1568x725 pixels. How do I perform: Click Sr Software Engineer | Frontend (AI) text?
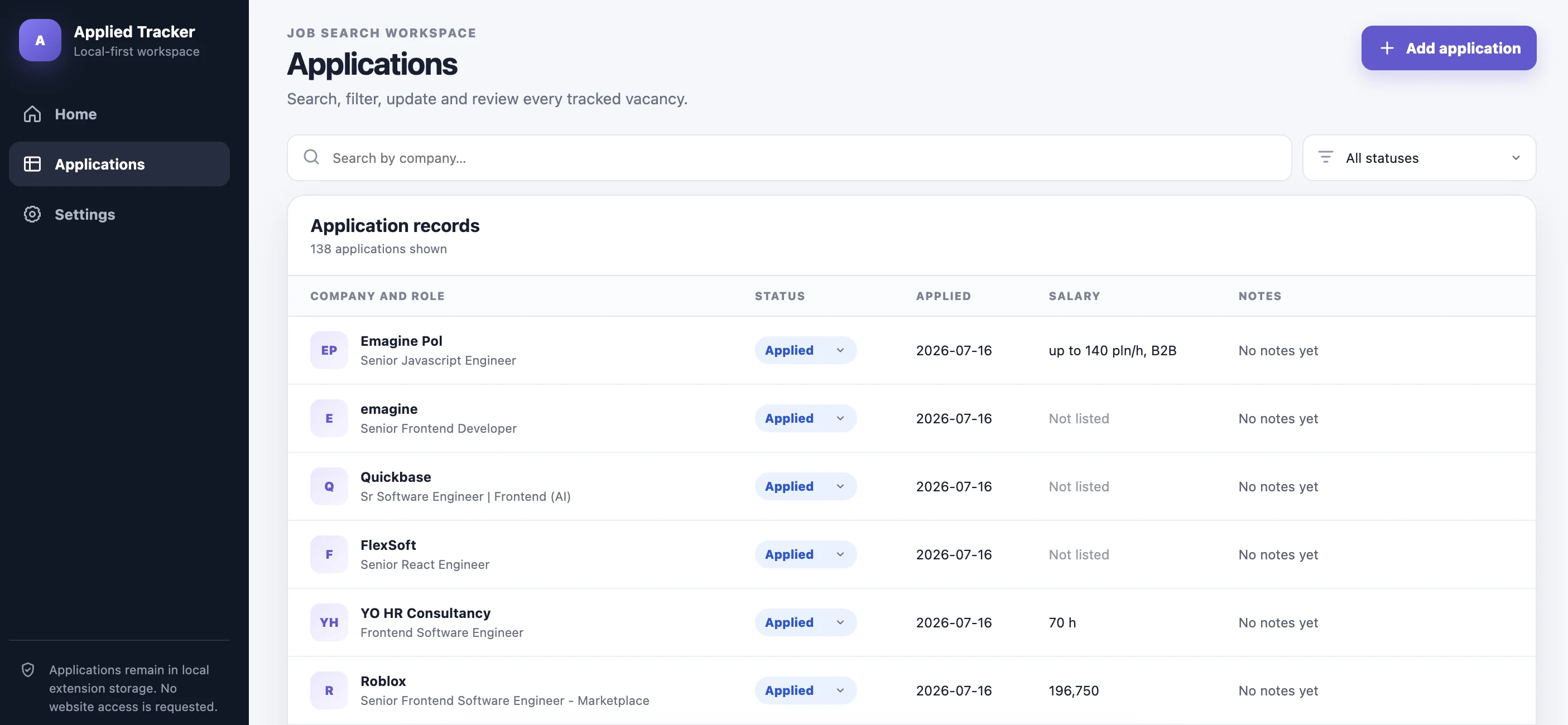point(465,496)
